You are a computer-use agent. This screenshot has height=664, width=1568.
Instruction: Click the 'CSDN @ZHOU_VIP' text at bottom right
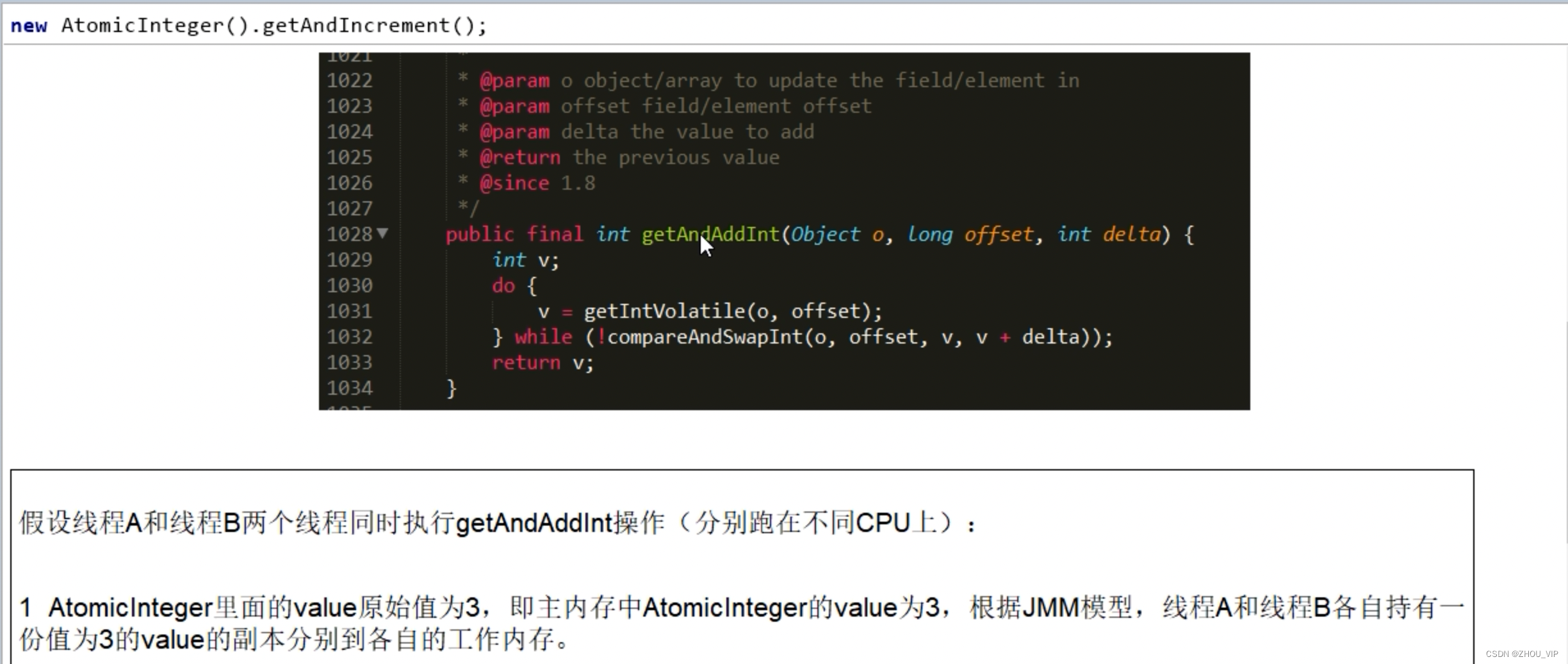pyautogui.click(x=1522, y=654)
